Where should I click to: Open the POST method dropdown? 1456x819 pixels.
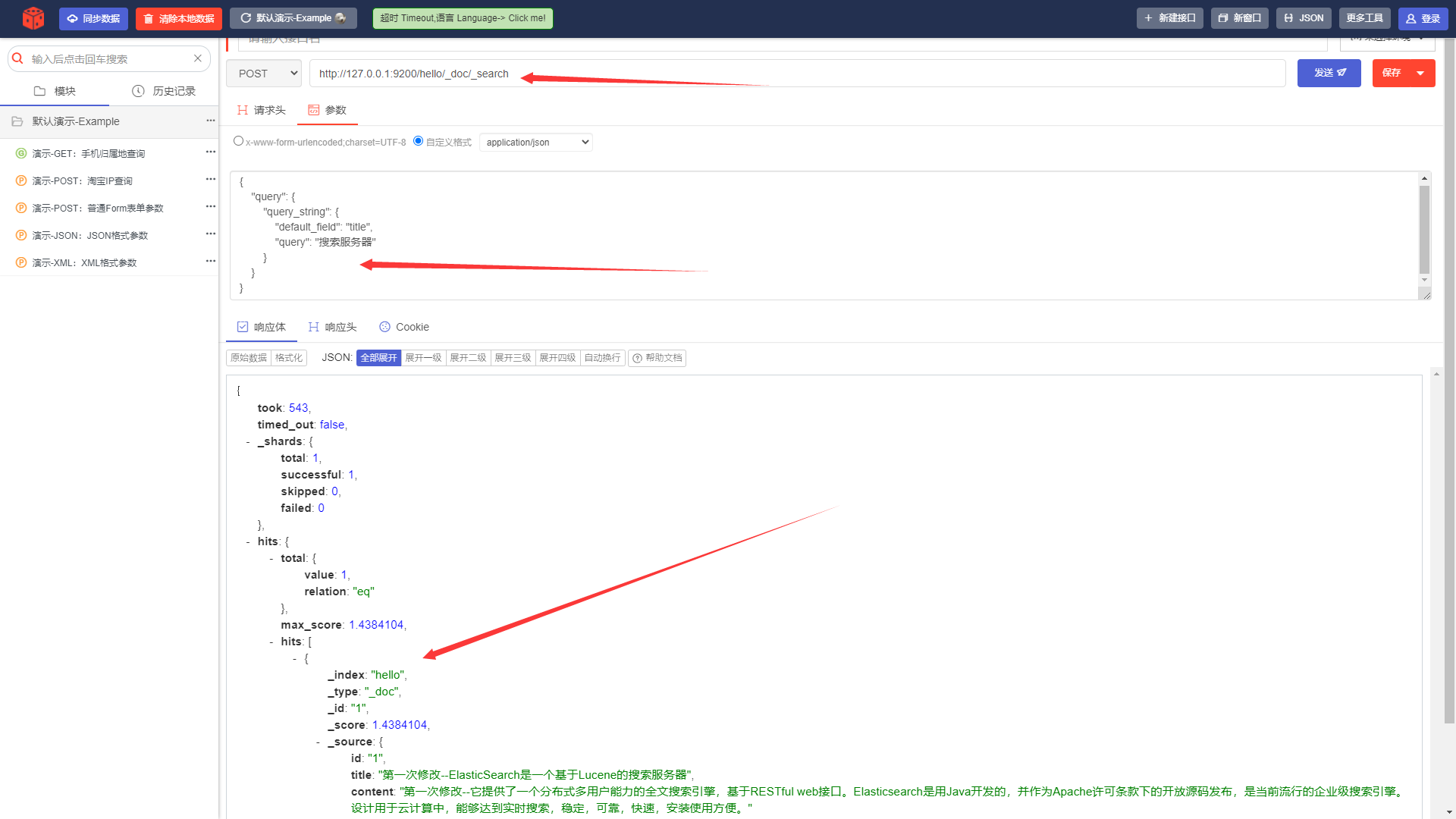pyautogui.click(x=263, y=73)
